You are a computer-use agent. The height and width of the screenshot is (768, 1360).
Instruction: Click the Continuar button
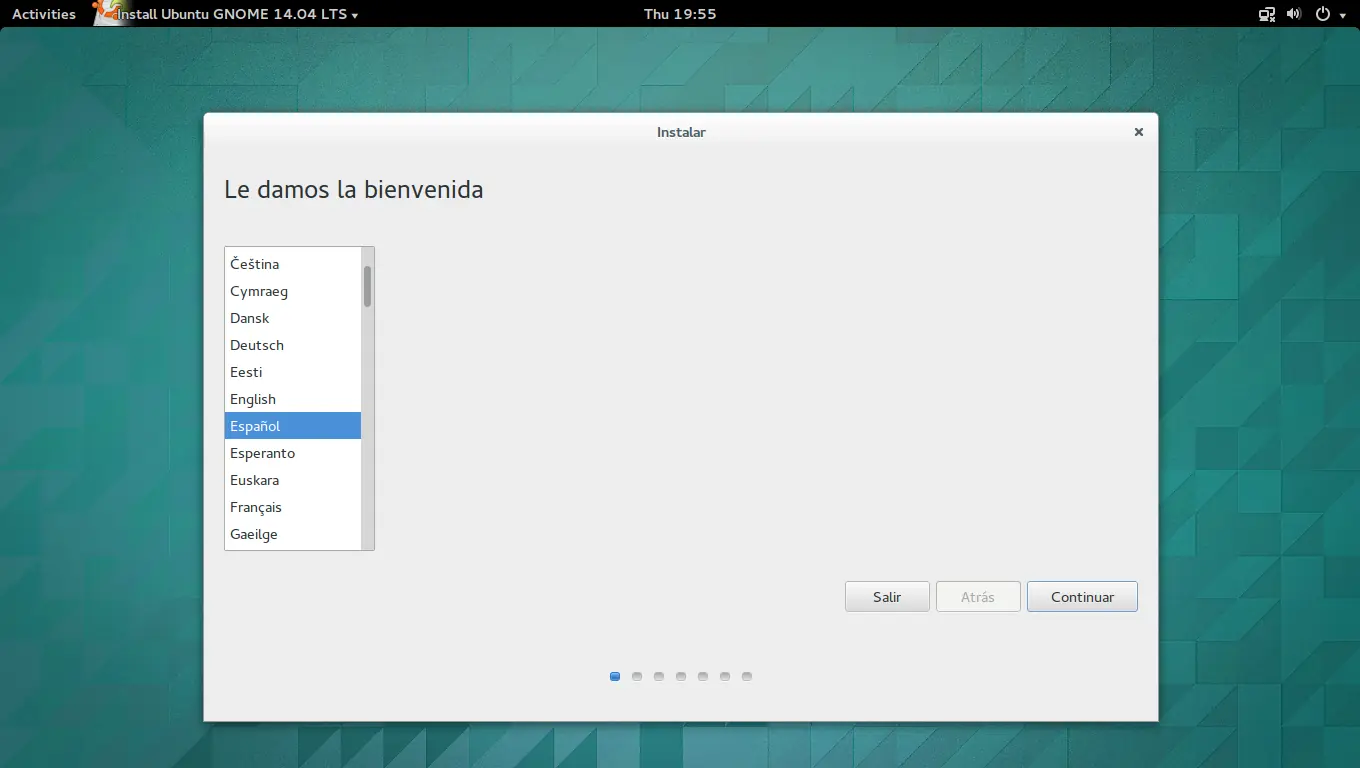tap(1082, 597)
